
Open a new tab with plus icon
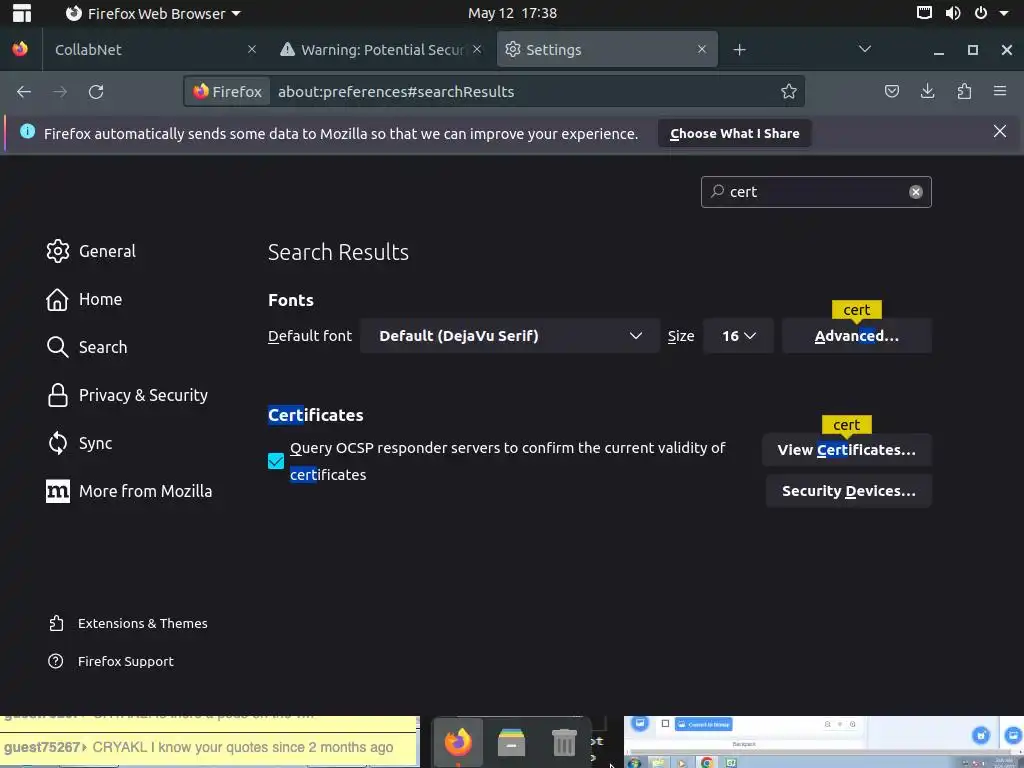739,50
